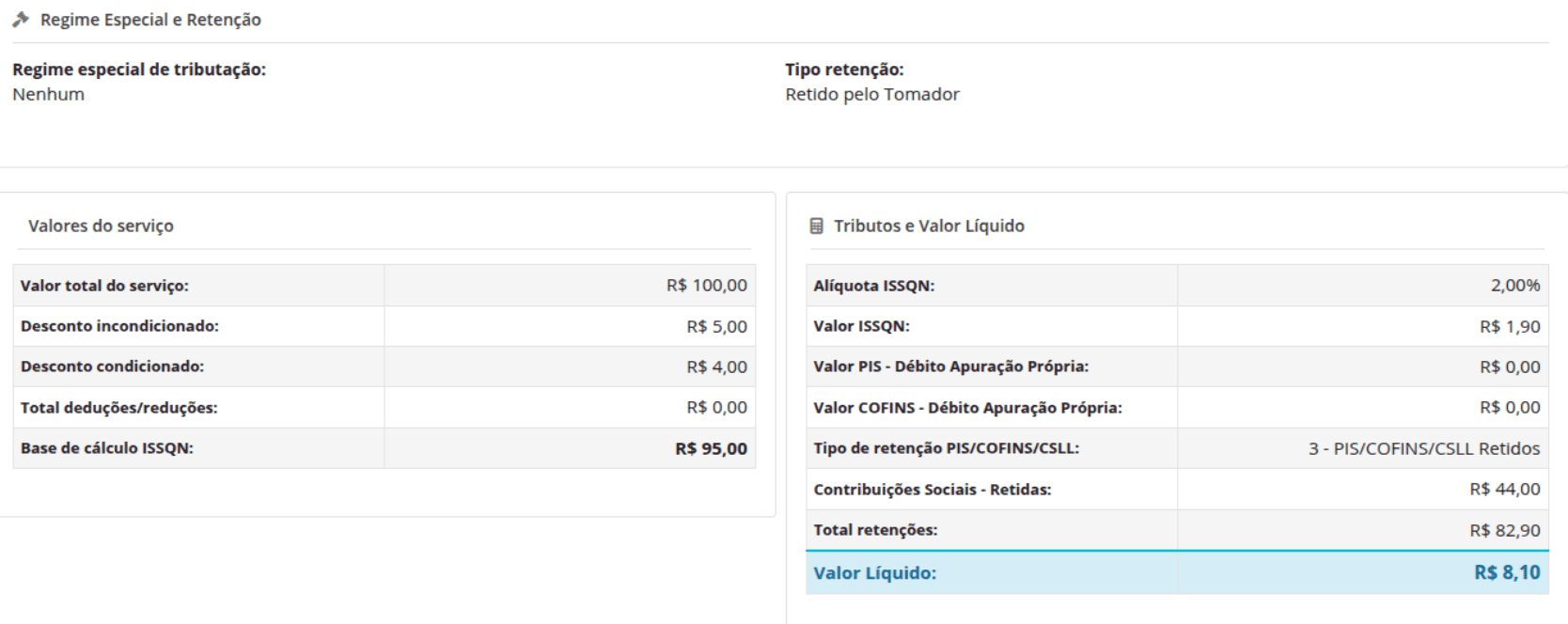Click the Valor ISSQN R$ 1,90 amount
This screenshot has height=624, width=1568.
1510,326
